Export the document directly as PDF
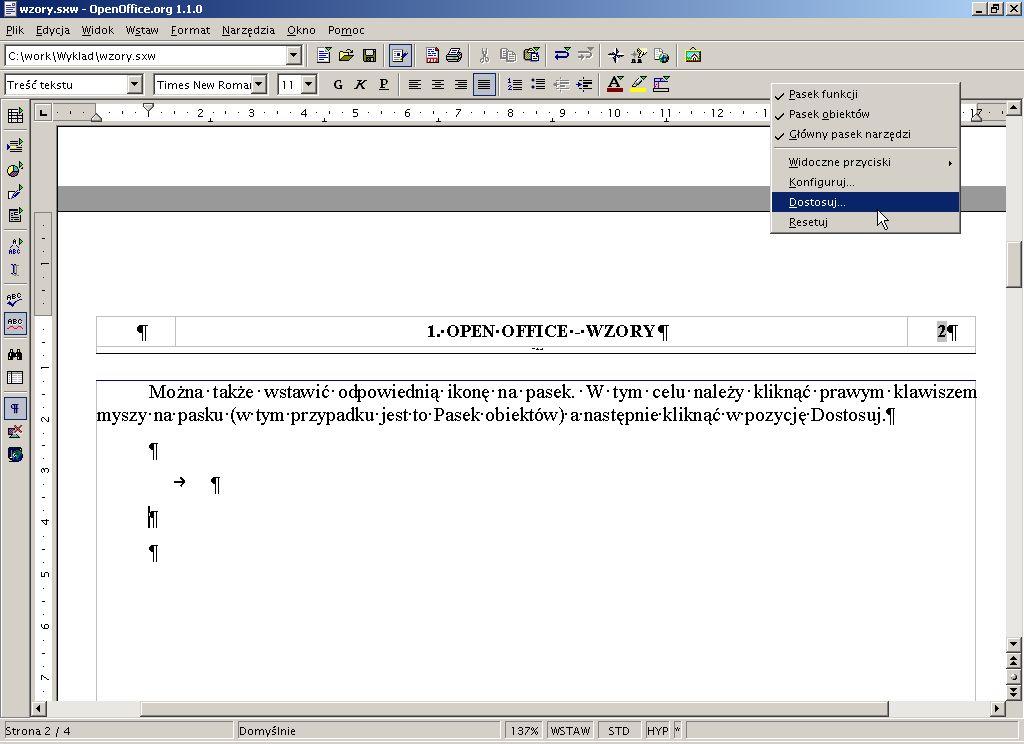The width and height of the screenshot is (1024, 744). pyautogui.click(x=432, y=56)
